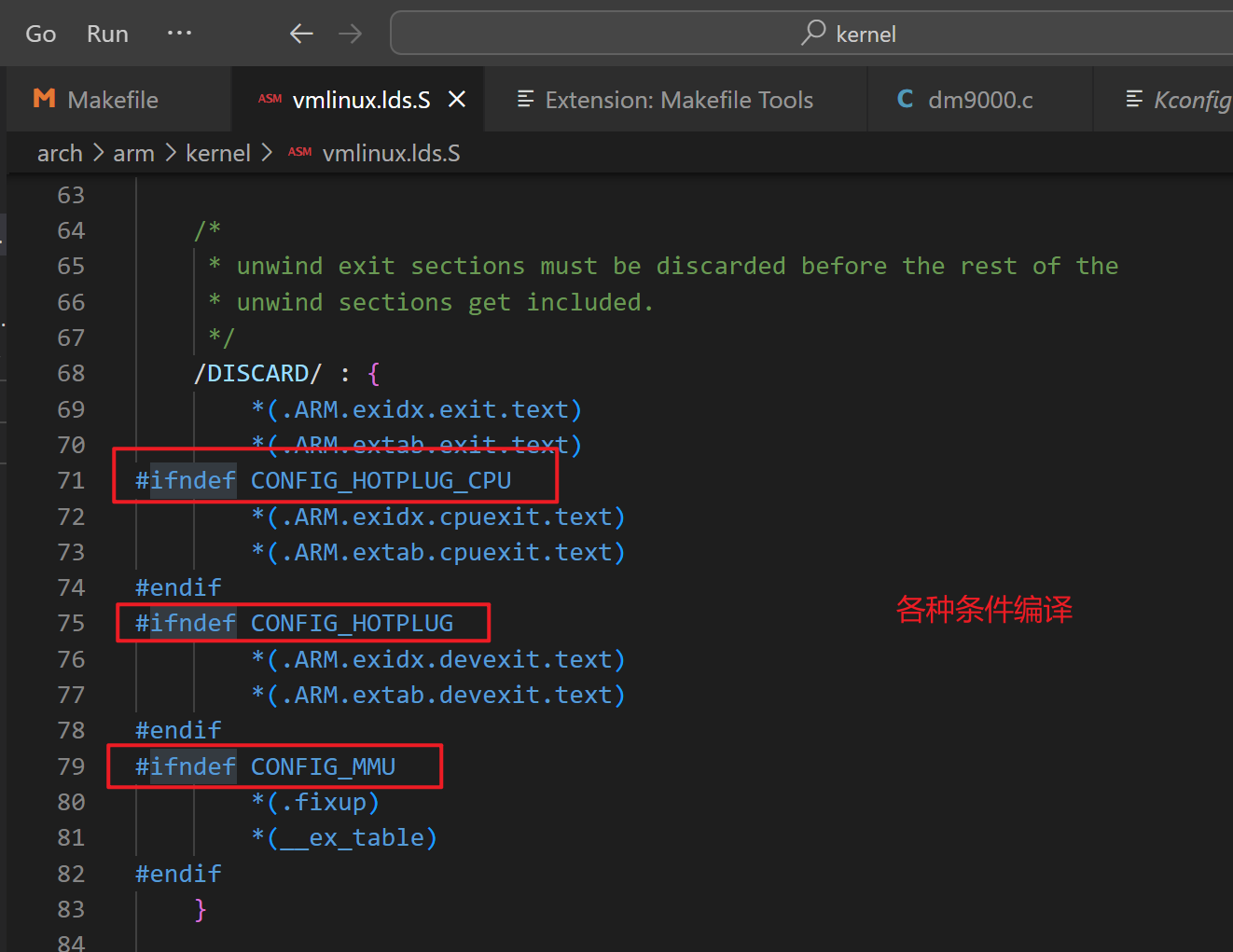The width and height of the screenshot is (1233, 952).
Task: Click line number 71
Action: [71, 481]
